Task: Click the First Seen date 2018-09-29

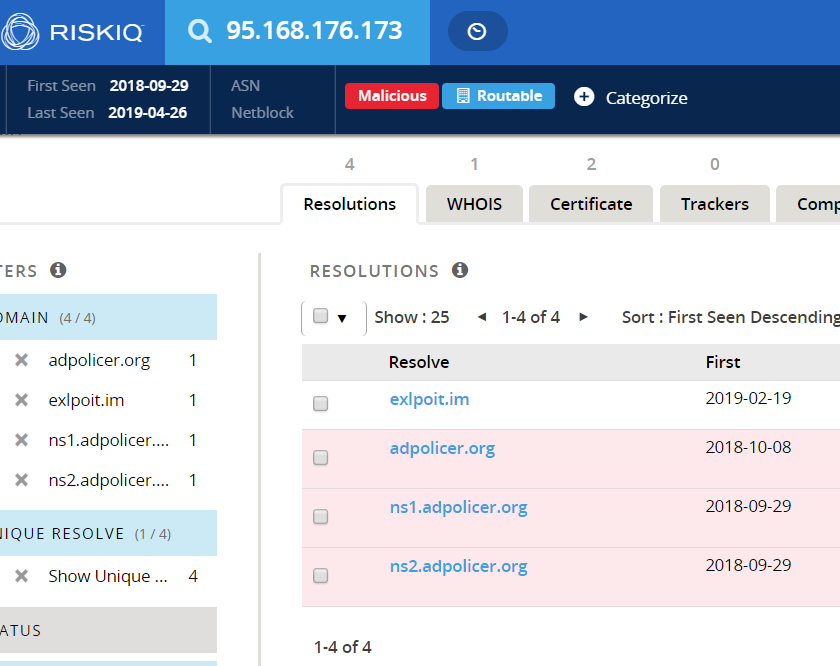Action: [x=149, y=86]
